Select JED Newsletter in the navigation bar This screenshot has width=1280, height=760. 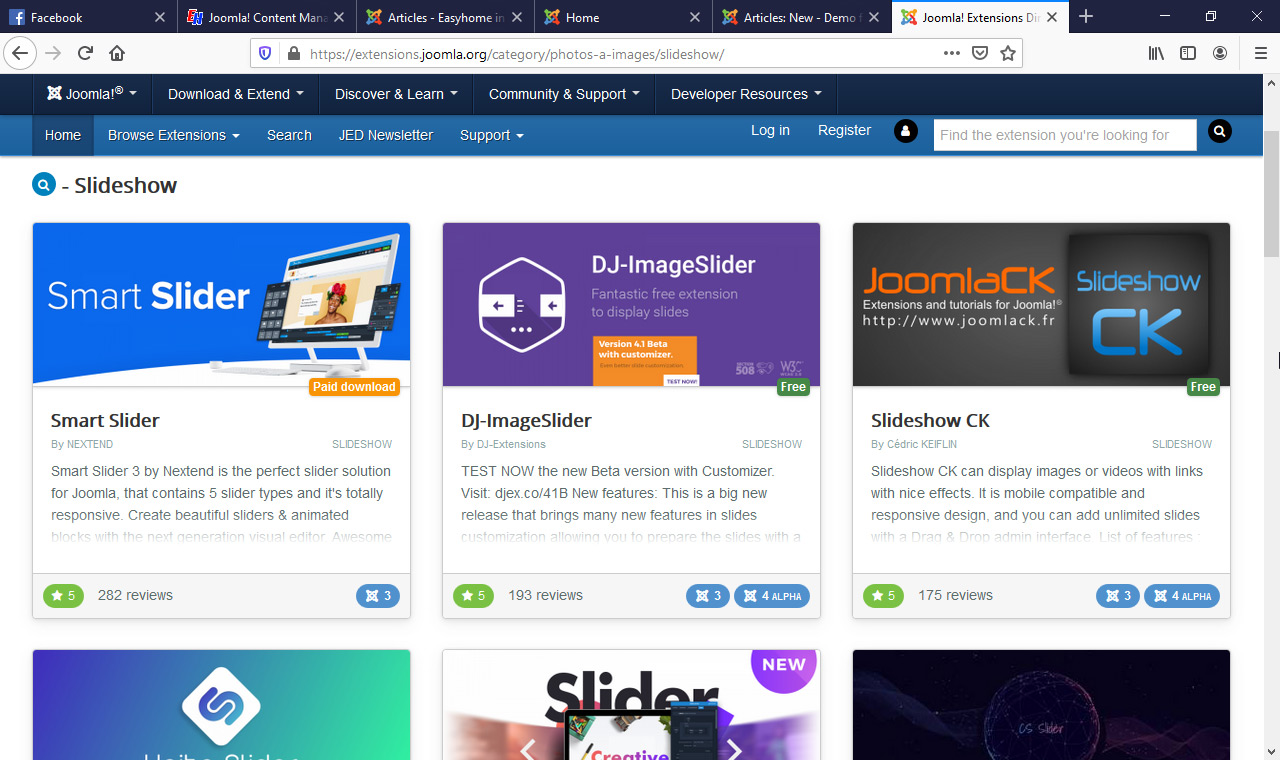pyautogui.click(x=385, y=135)
